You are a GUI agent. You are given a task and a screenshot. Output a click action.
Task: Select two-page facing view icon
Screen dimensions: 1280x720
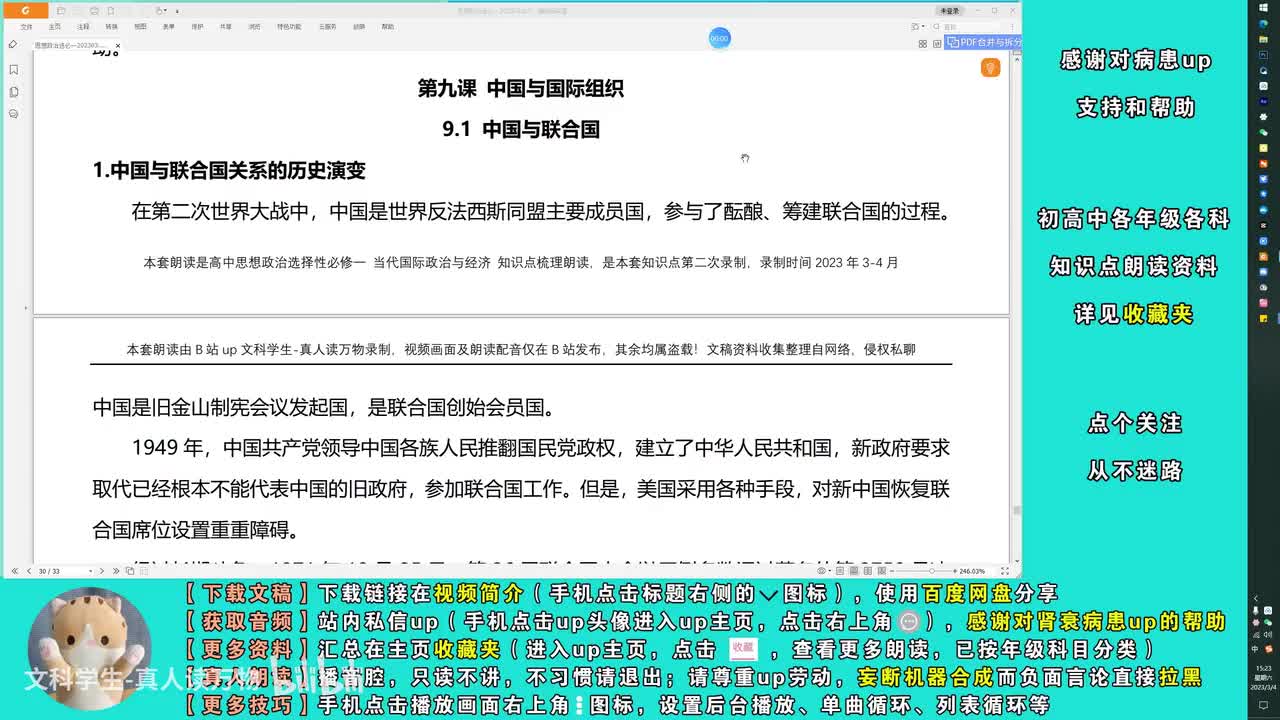[868, 571]
